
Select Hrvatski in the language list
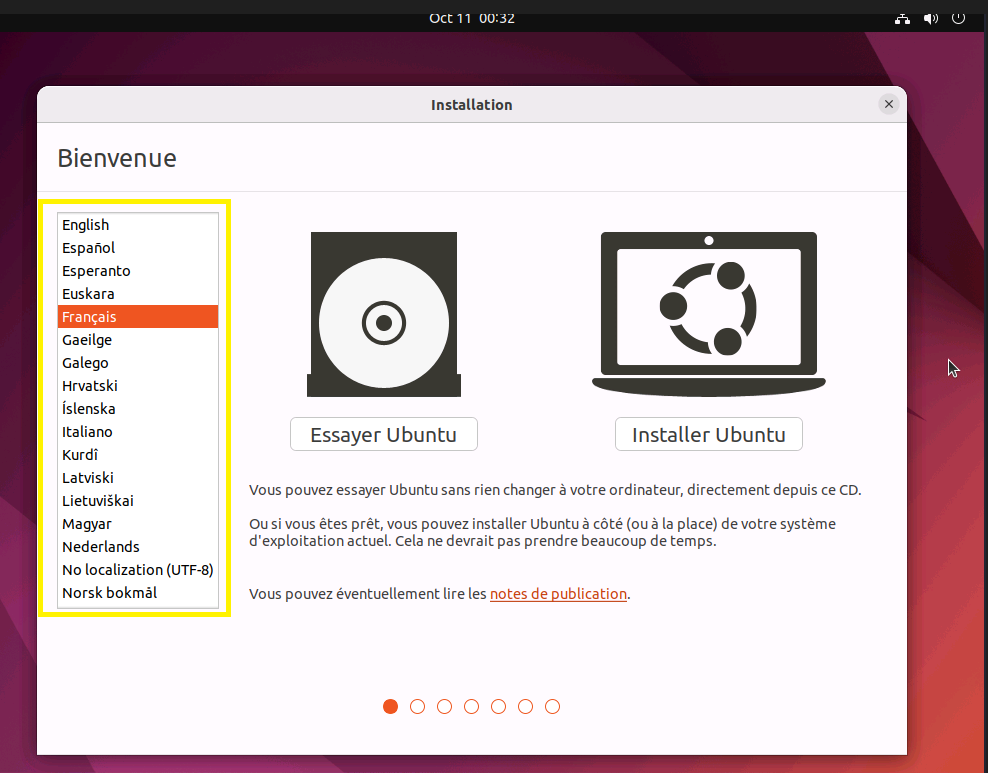point(90,386)
